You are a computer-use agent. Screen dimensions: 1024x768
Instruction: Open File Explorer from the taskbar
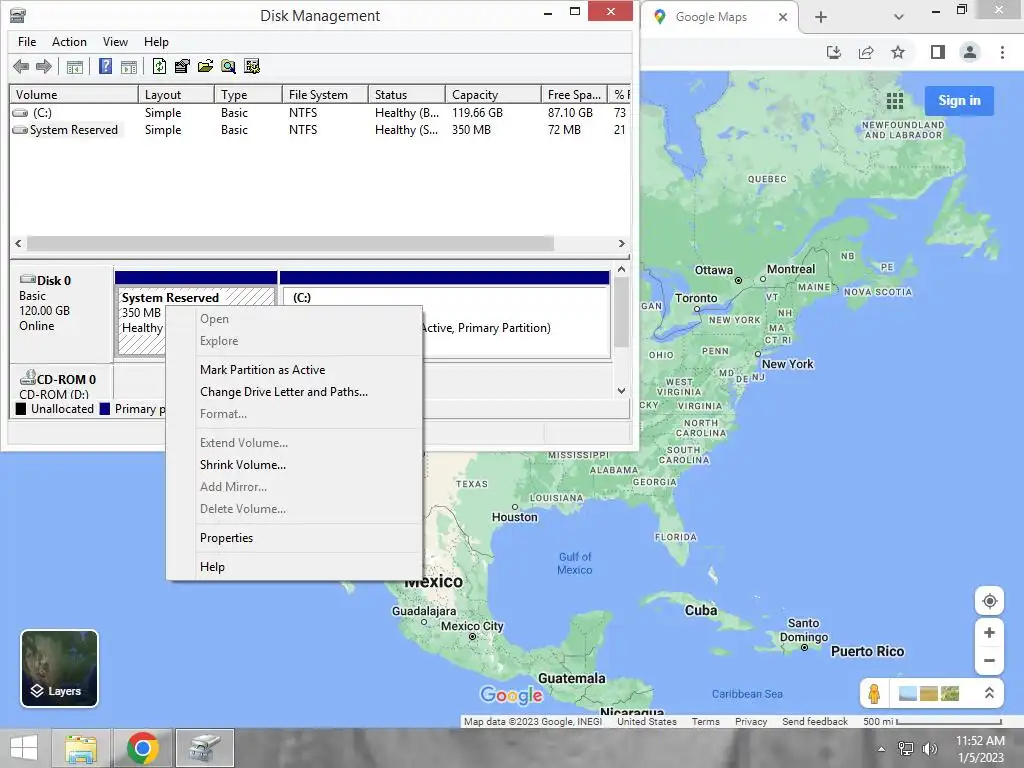click(x=80, y=748)
